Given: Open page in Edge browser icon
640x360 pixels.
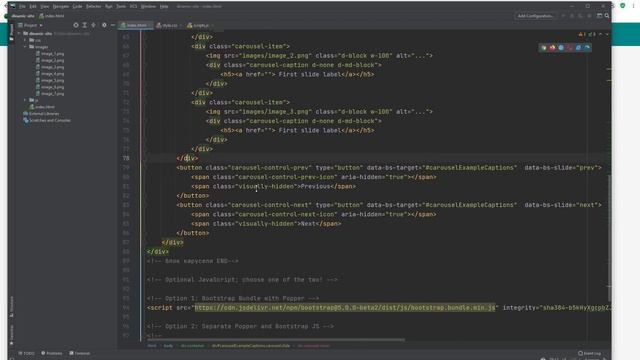Looking at the screenshot, I should (x=587, y=48).
